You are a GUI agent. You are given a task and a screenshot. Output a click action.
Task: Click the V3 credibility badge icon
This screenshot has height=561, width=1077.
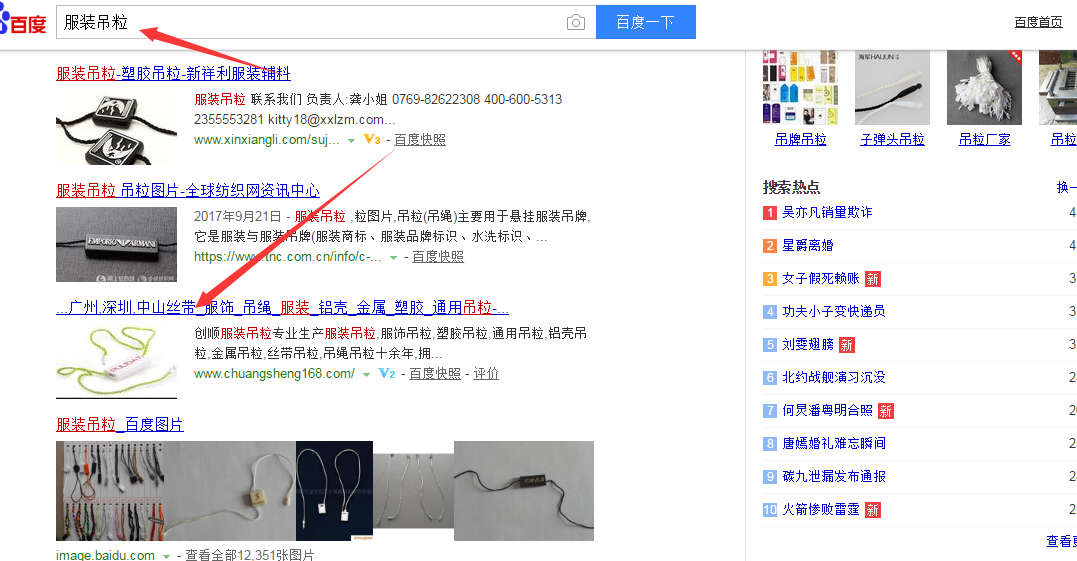[x=371, y=140]
